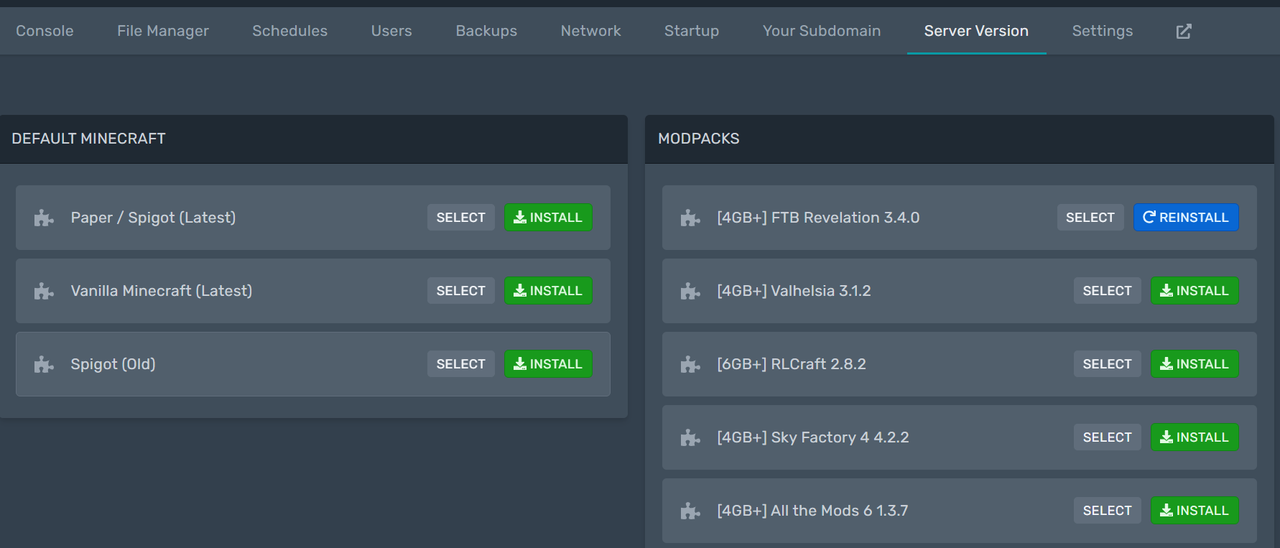Install Paper / Spigot (Latest)

548,217
